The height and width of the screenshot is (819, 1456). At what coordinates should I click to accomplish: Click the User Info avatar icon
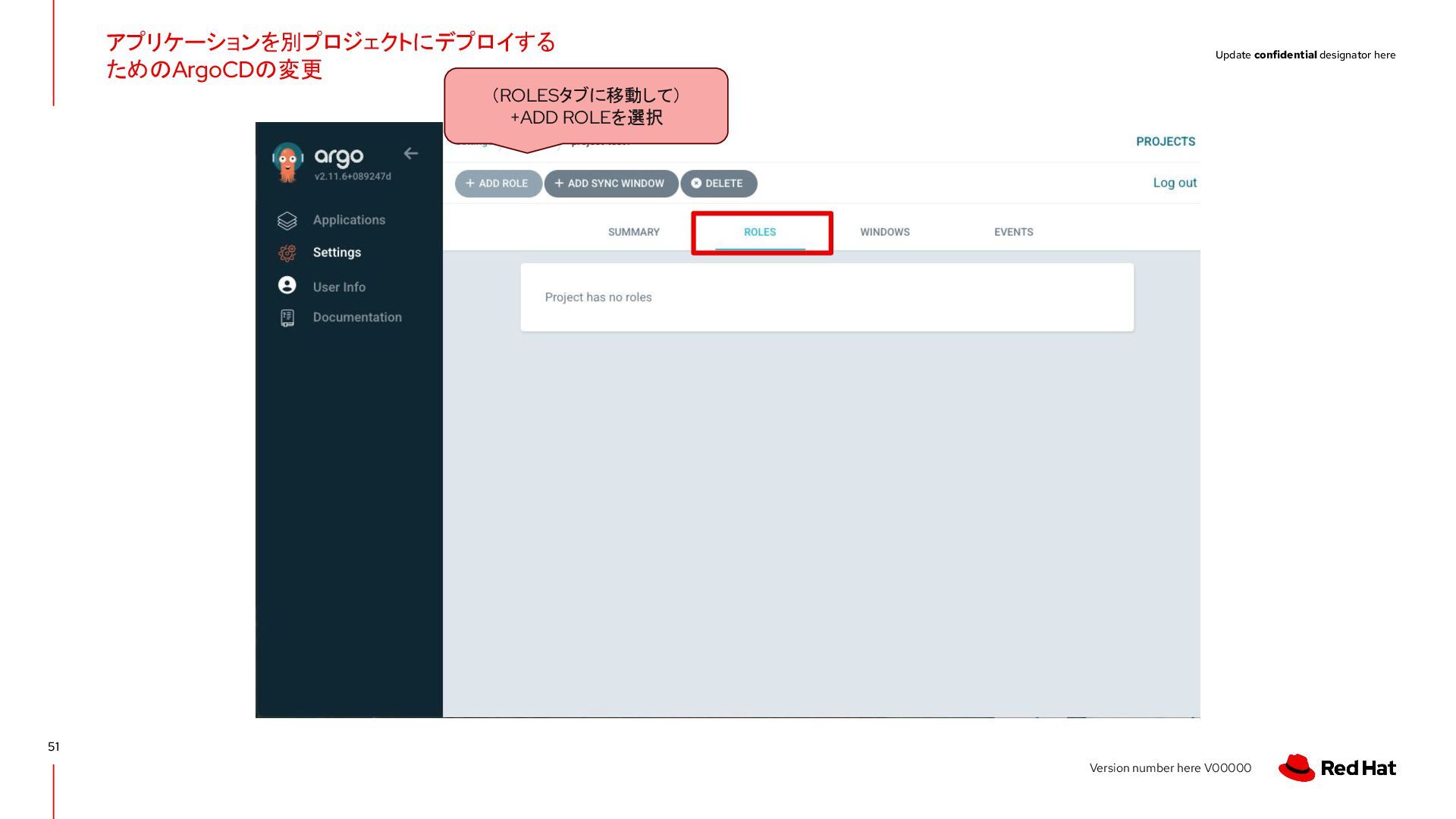[x=287, y=285]
